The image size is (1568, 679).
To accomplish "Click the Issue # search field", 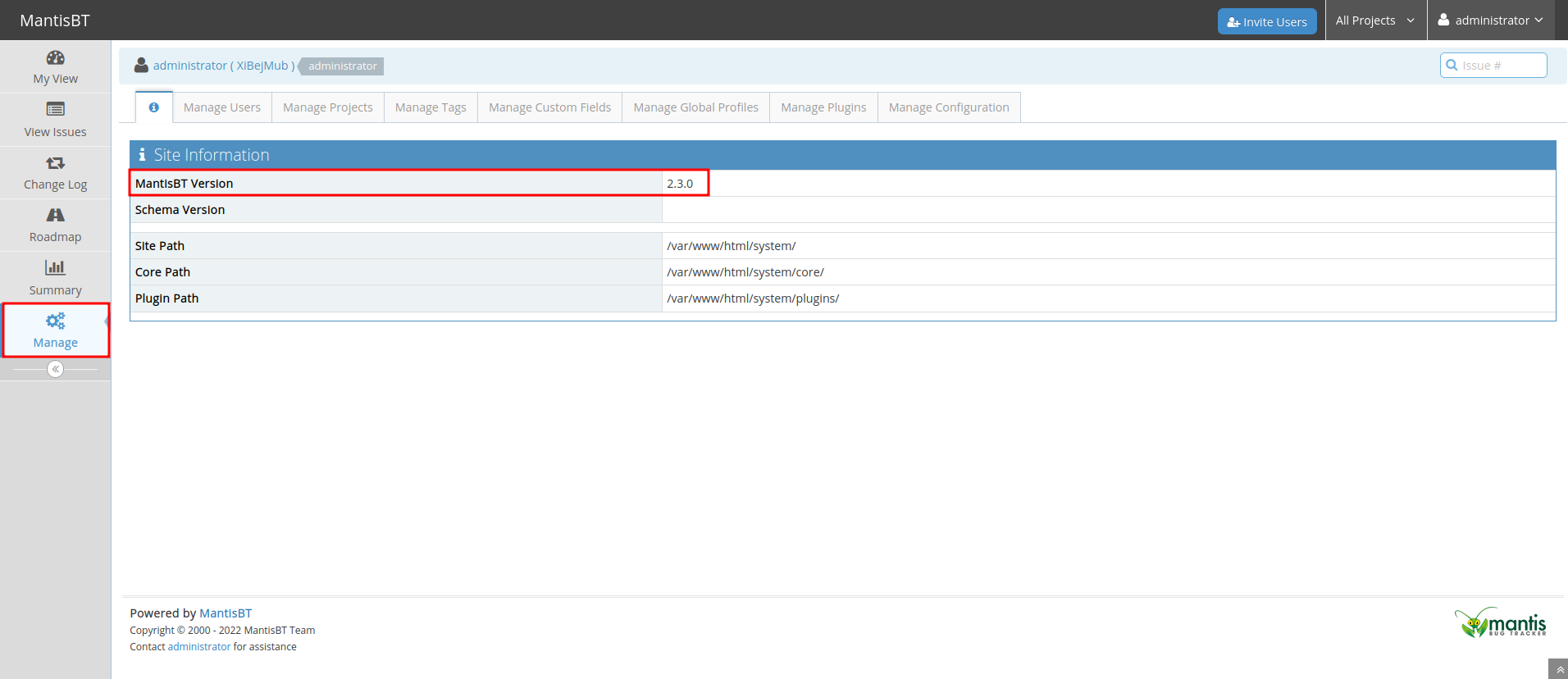I will point(1493,66).
